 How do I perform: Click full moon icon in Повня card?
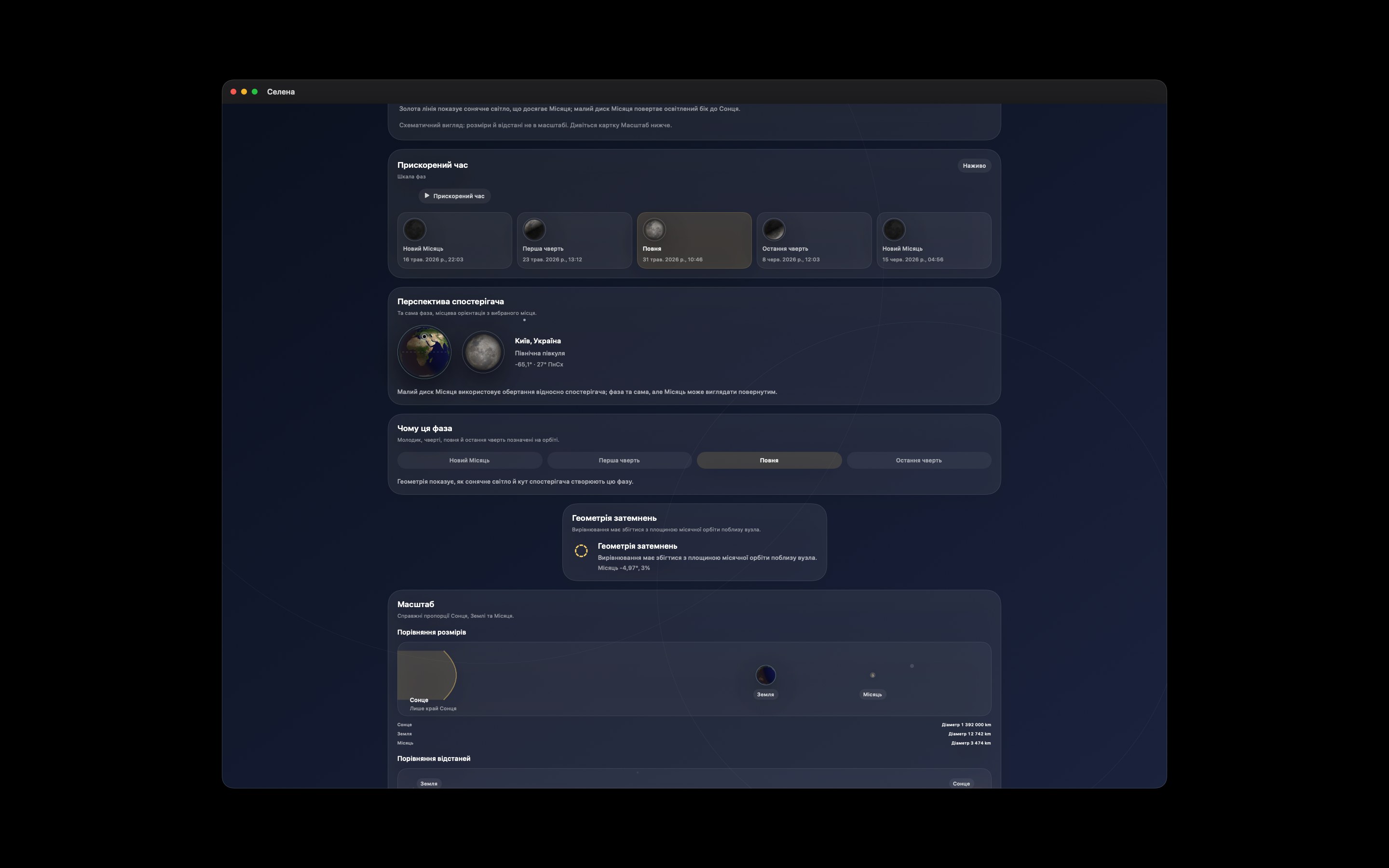pyautogui.click(x=654, y=230)
